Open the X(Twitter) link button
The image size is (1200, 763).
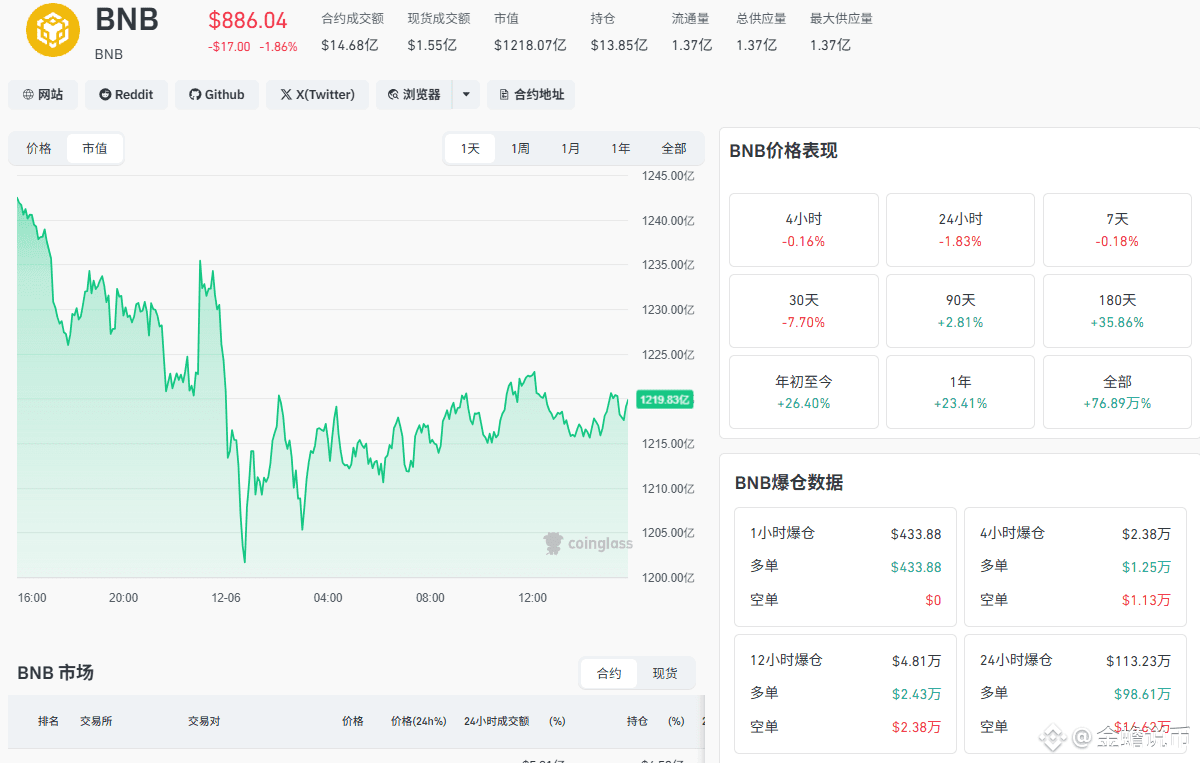(318, 95)
